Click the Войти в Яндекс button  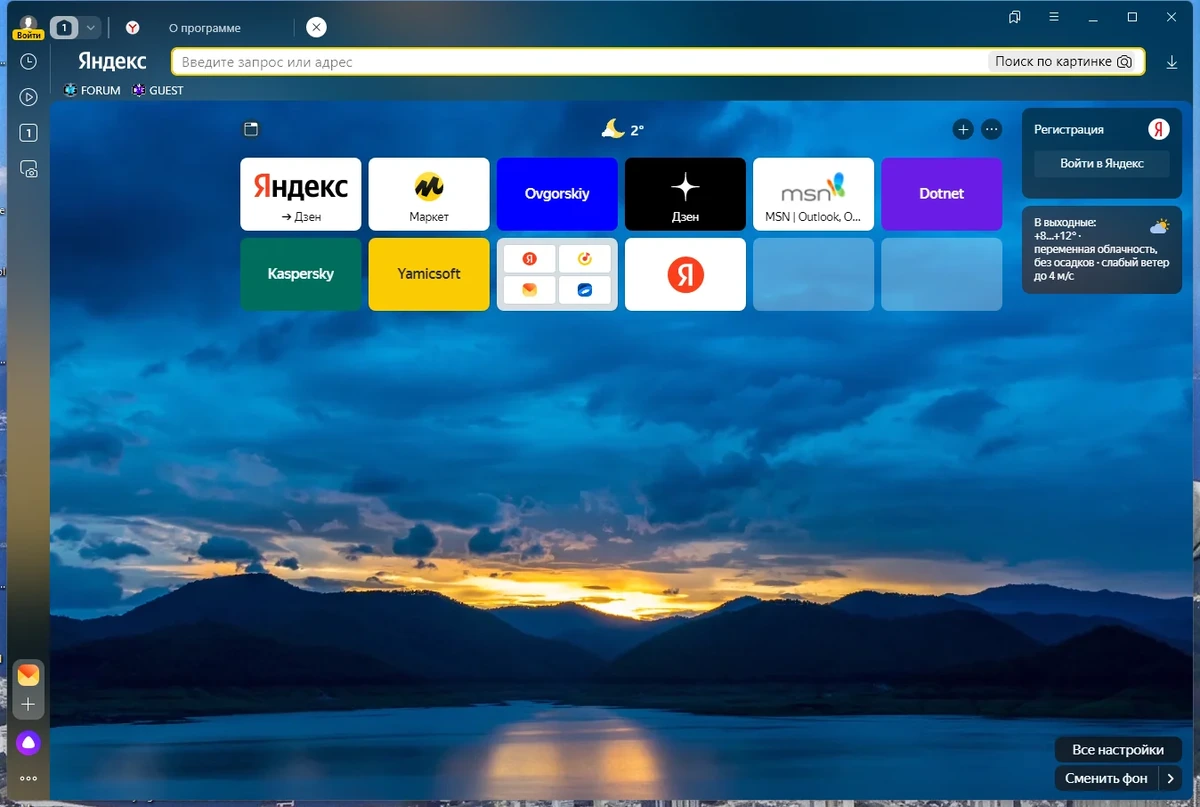pos(1101,163)
